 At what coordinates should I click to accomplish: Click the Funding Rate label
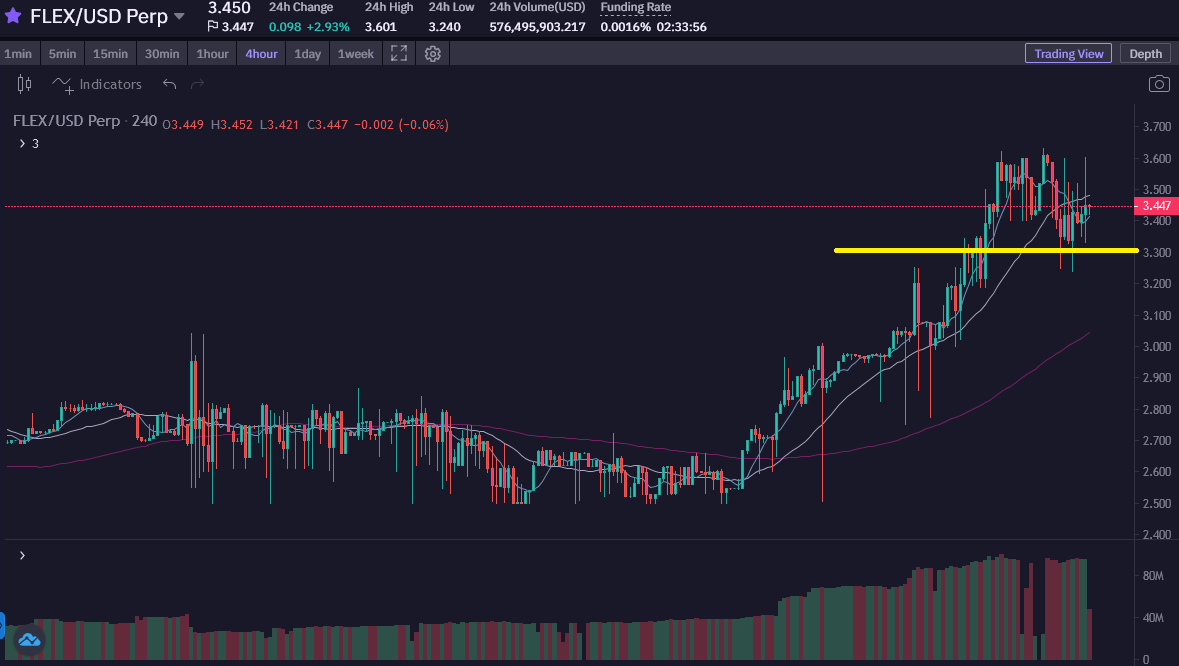[635, 8]
